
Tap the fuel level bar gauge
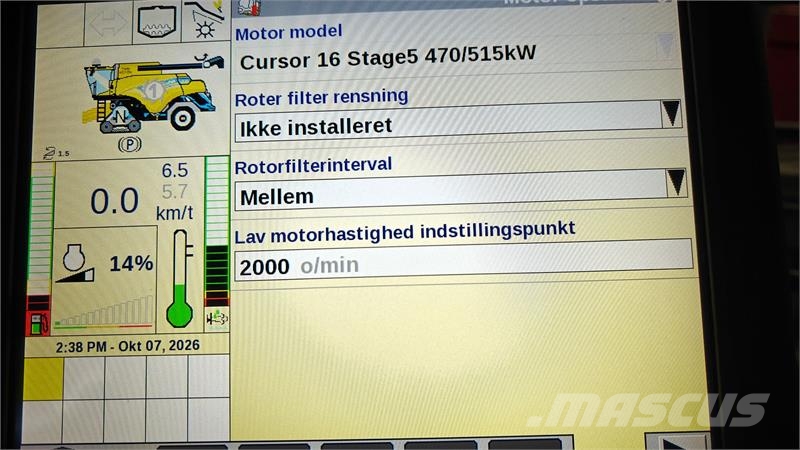click(x=40, y=236)
